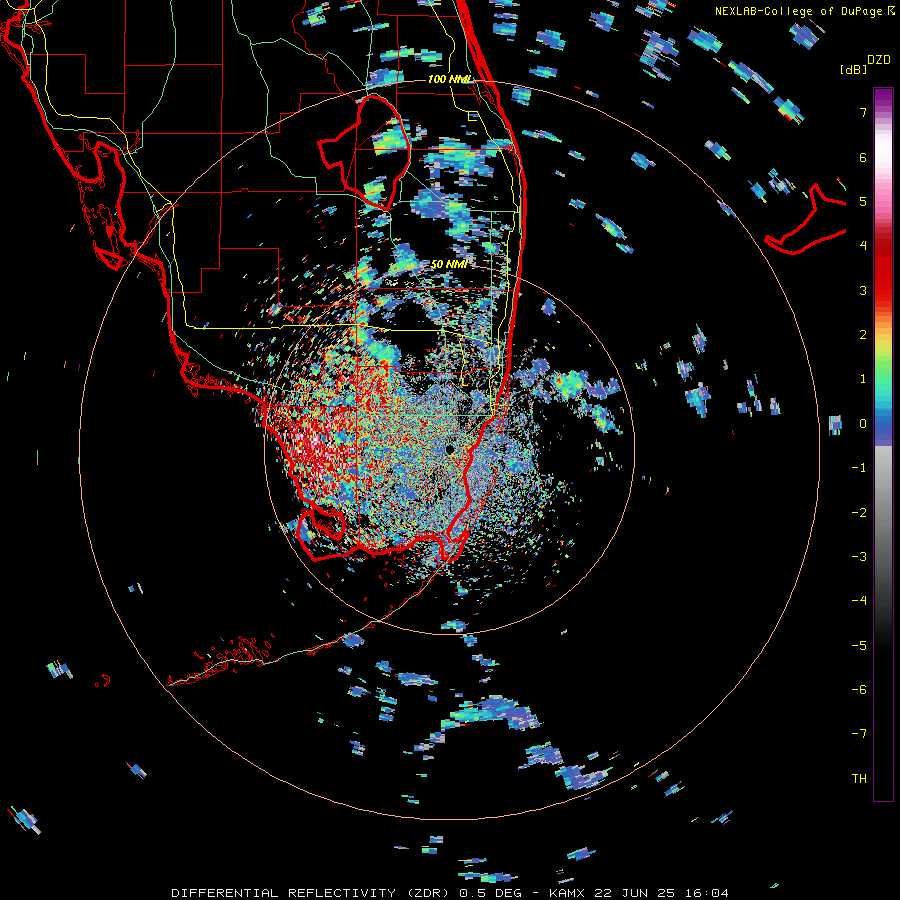Click the '50 NMI' range ring label

(x=448, y=264)
